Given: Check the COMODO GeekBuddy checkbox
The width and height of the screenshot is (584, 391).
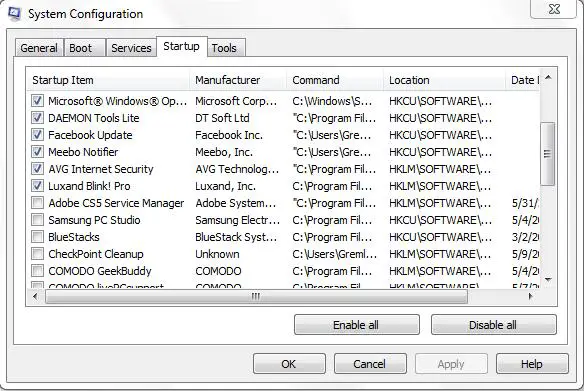Looking at the screenshot, I should [x=37, y=271].
